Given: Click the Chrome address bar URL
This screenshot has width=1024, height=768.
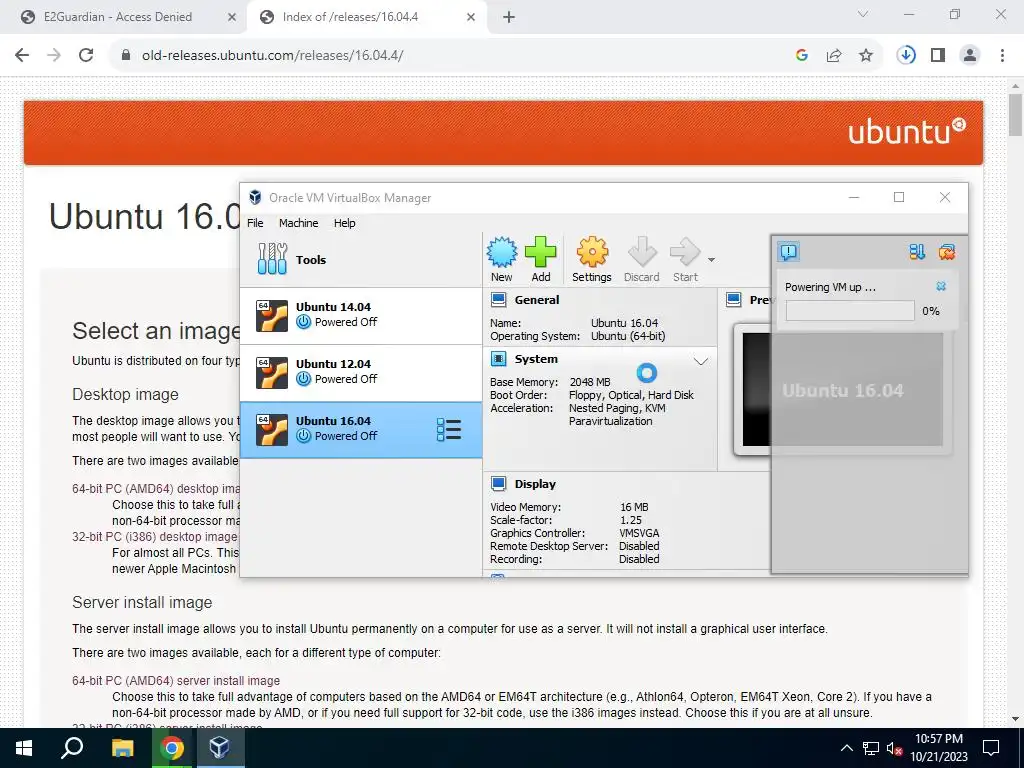Looking at the screenshot, I should click(272, 56).
